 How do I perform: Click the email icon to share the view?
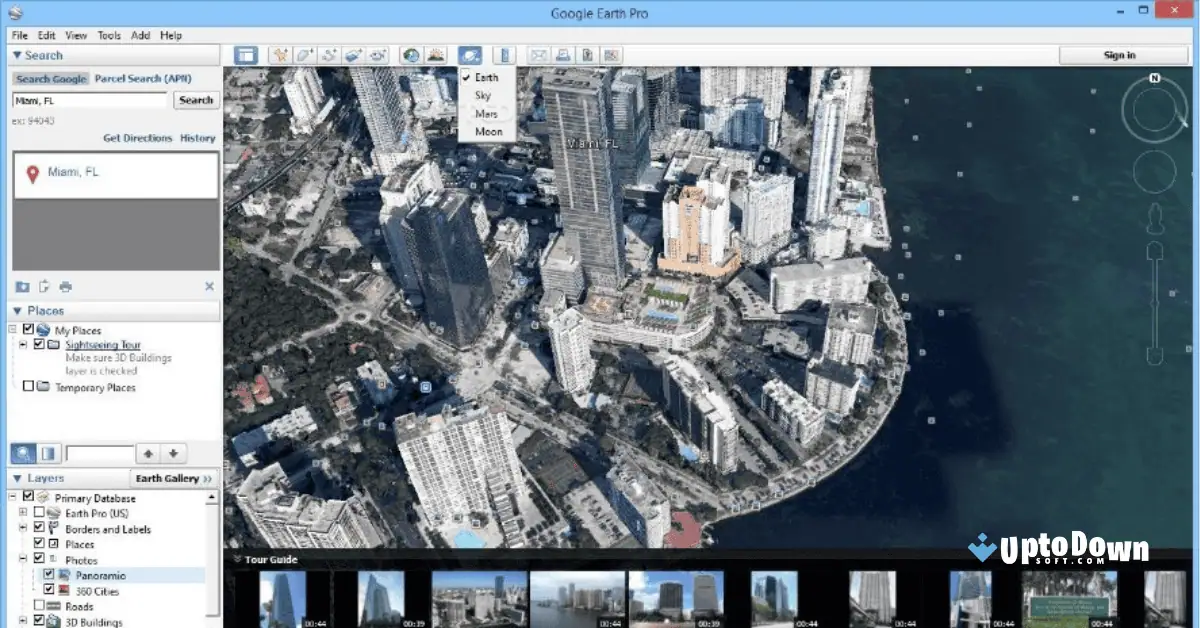tap(537, 55)
